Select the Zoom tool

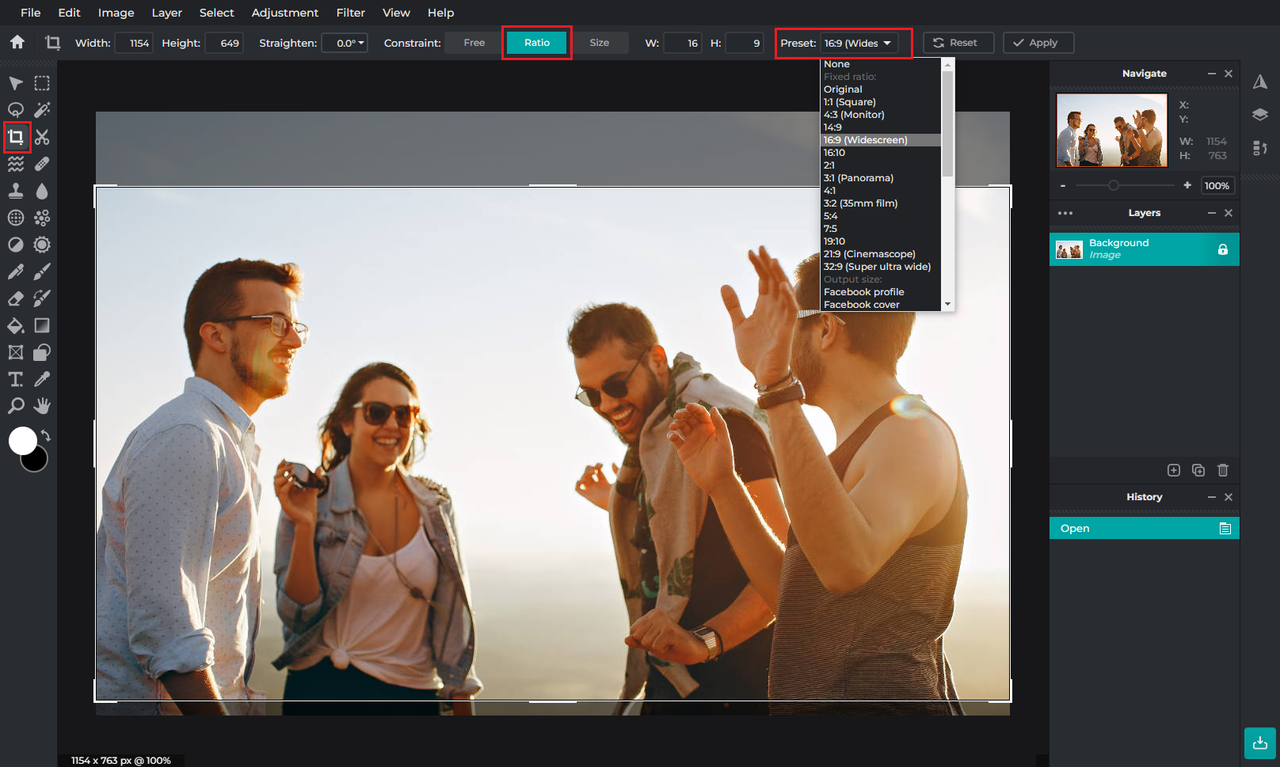click(15, 405)
